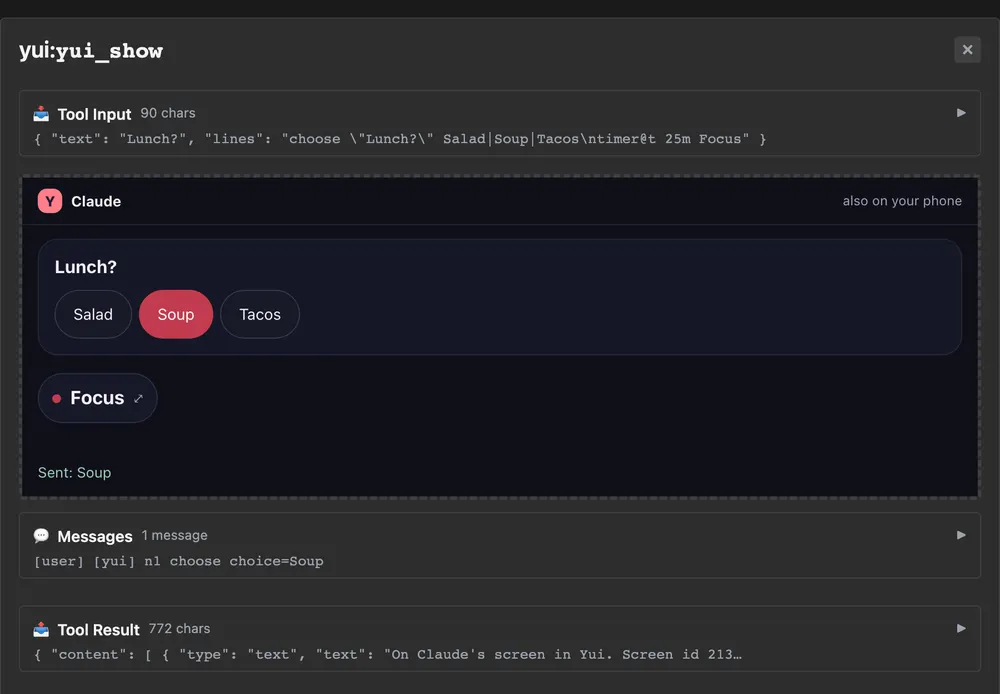The image size is (1000, 694).
Task: Click the '1 message' count label
Action: [x=175, y=535]
